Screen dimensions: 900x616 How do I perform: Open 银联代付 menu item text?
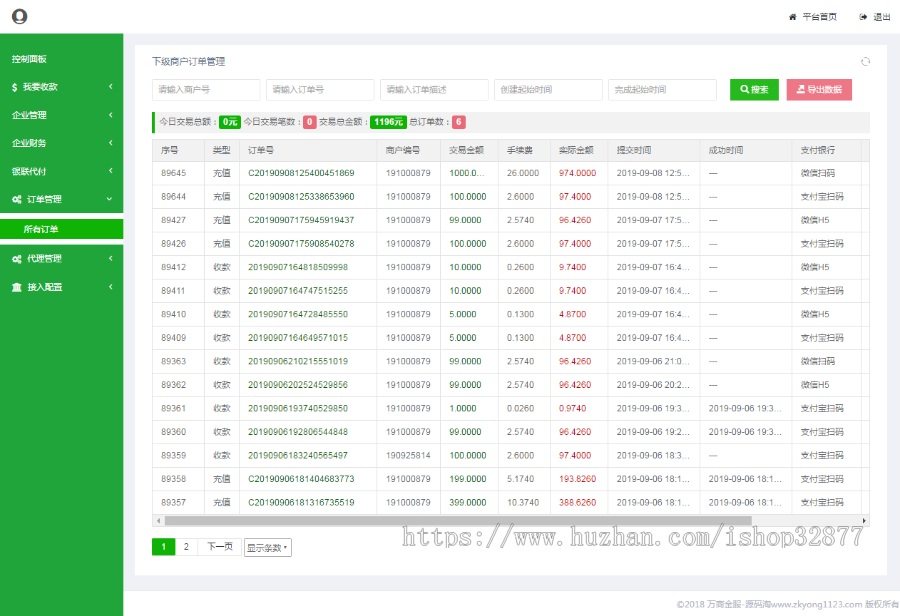[x=29, y=171]
